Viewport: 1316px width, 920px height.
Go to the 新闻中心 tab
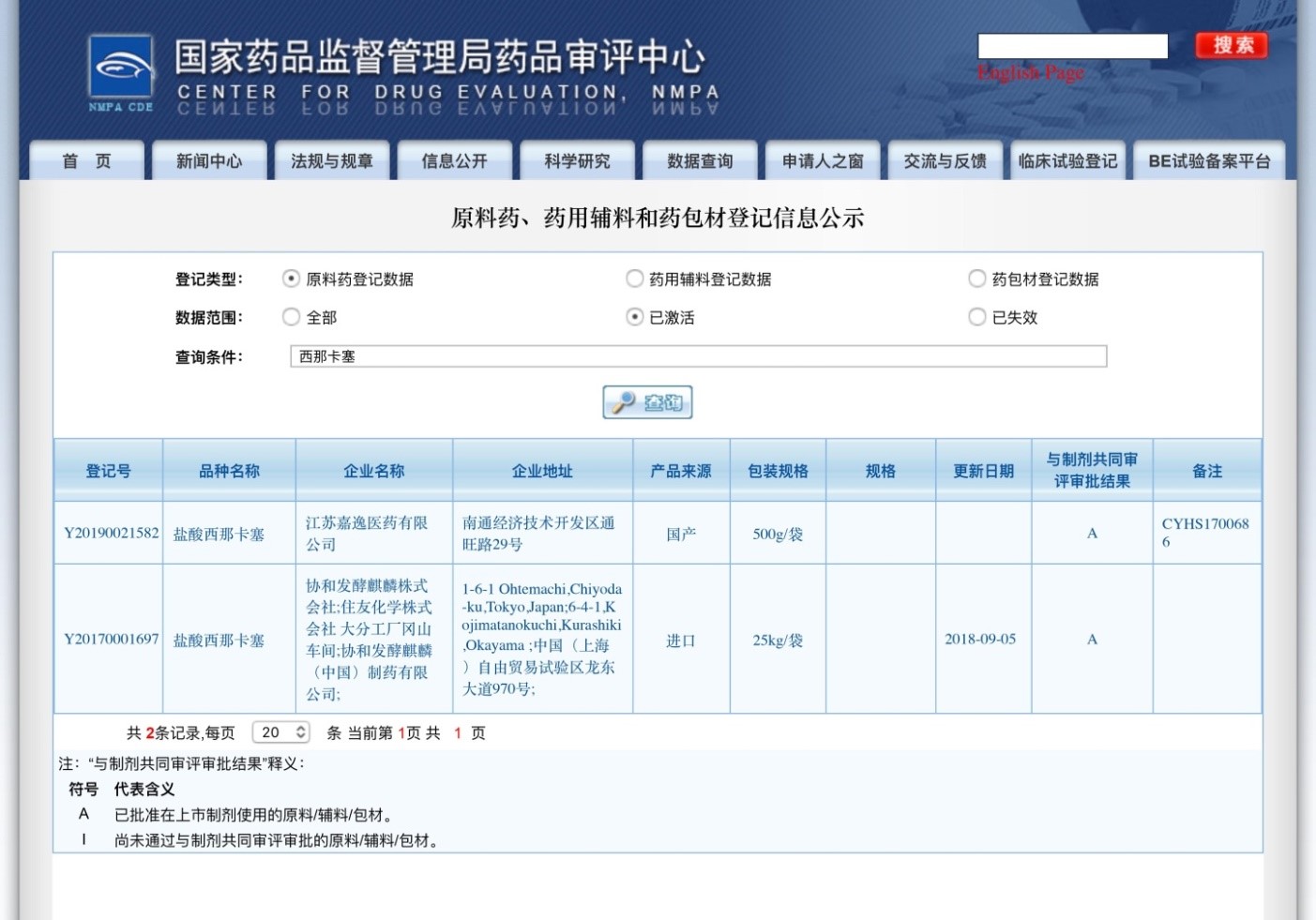point(209,161)
